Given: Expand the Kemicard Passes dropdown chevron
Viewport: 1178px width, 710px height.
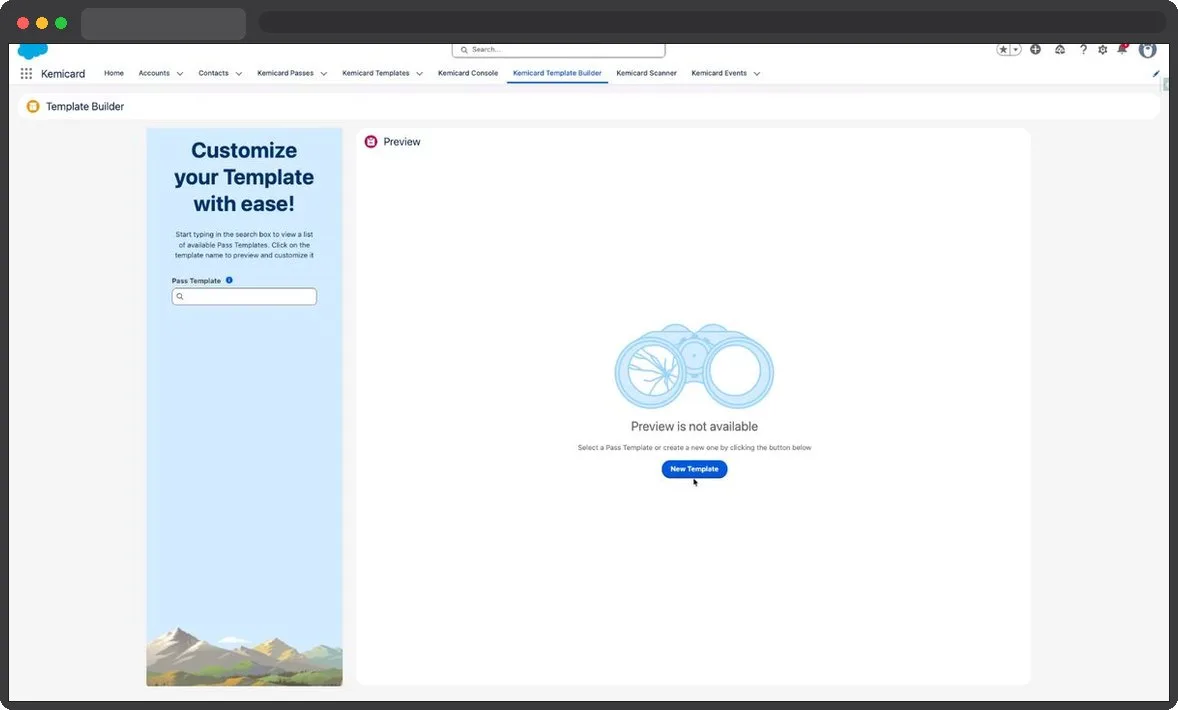Looking at the screenshot, I should click(324, 74).
